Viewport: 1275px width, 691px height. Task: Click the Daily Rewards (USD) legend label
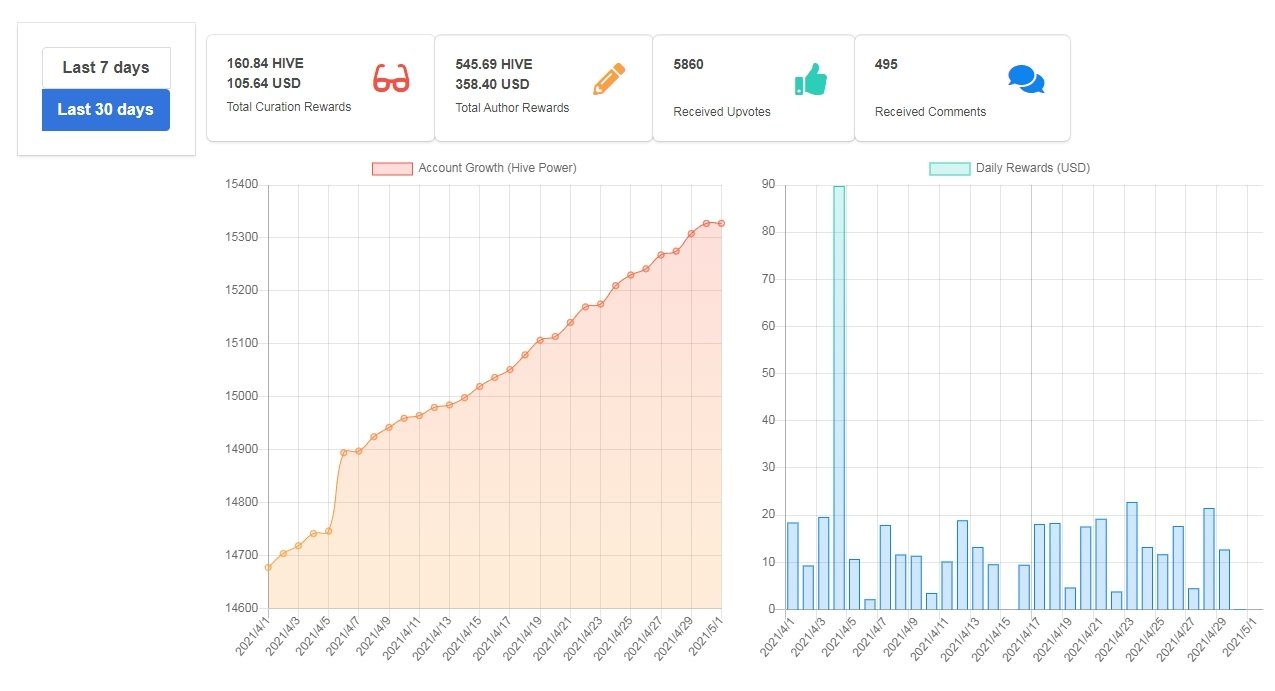tap(1033, 168)
